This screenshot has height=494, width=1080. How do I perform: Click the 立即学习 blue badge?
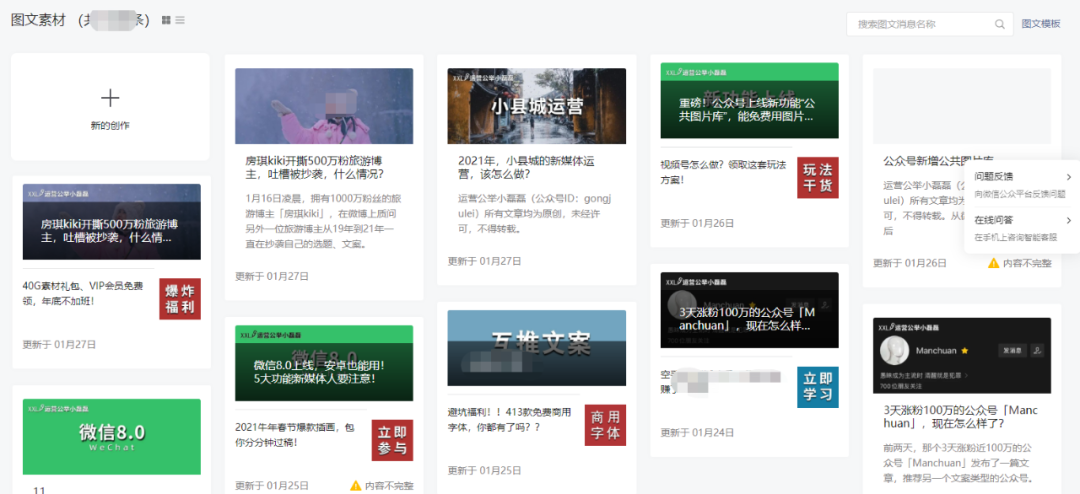tap(817, 387)
